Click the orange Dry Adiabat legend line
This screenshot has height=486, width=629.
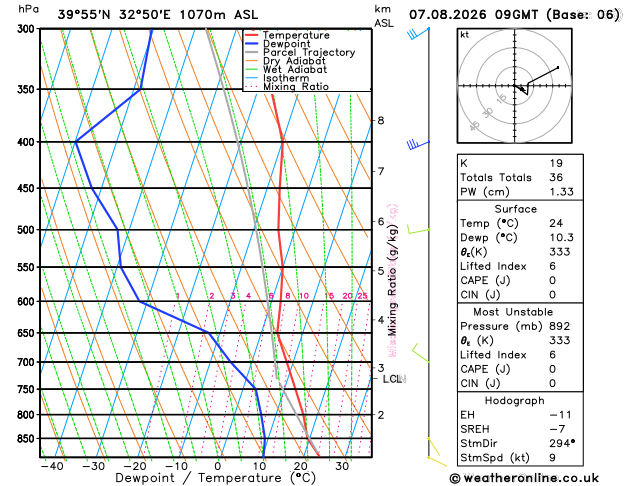[x=252, y=61]
